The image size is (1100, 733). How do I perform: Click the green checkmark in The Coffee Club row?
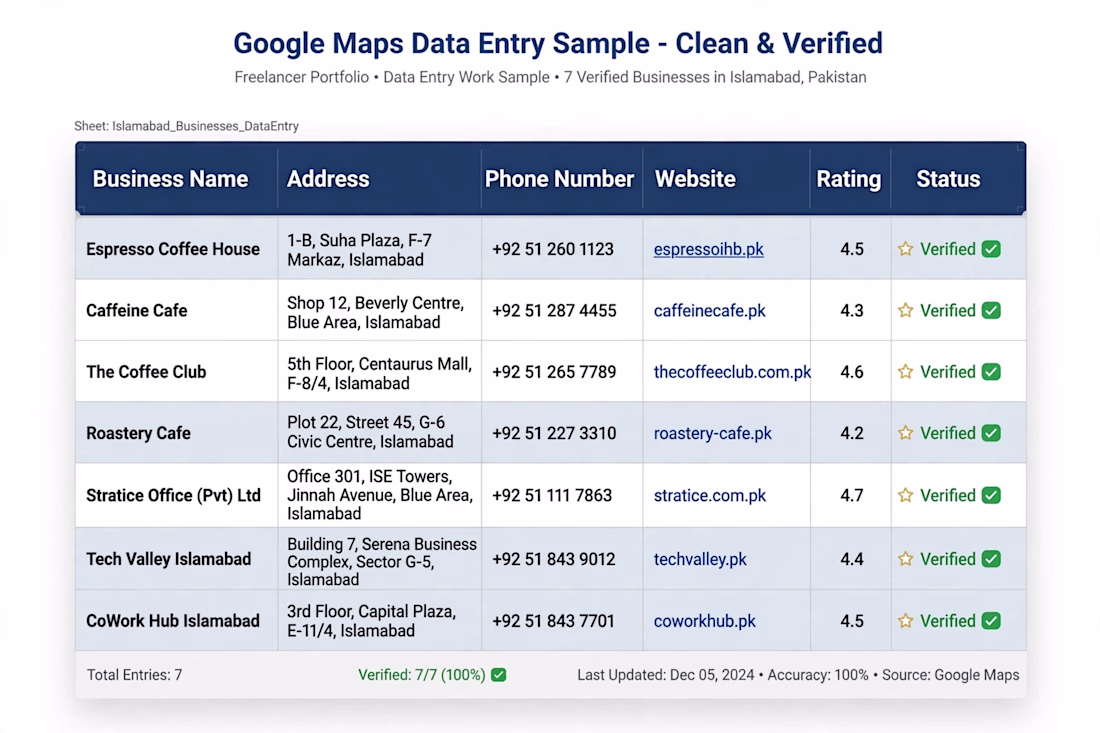point(991,371)
